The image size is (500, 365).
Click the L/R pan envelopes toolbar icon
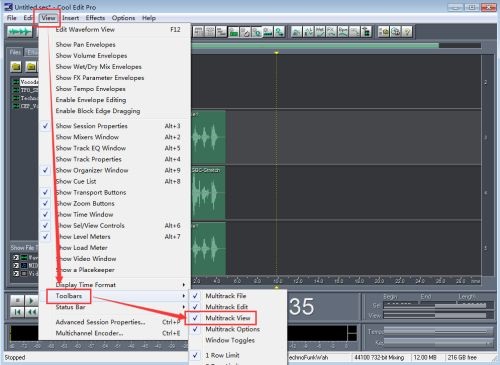308,32
